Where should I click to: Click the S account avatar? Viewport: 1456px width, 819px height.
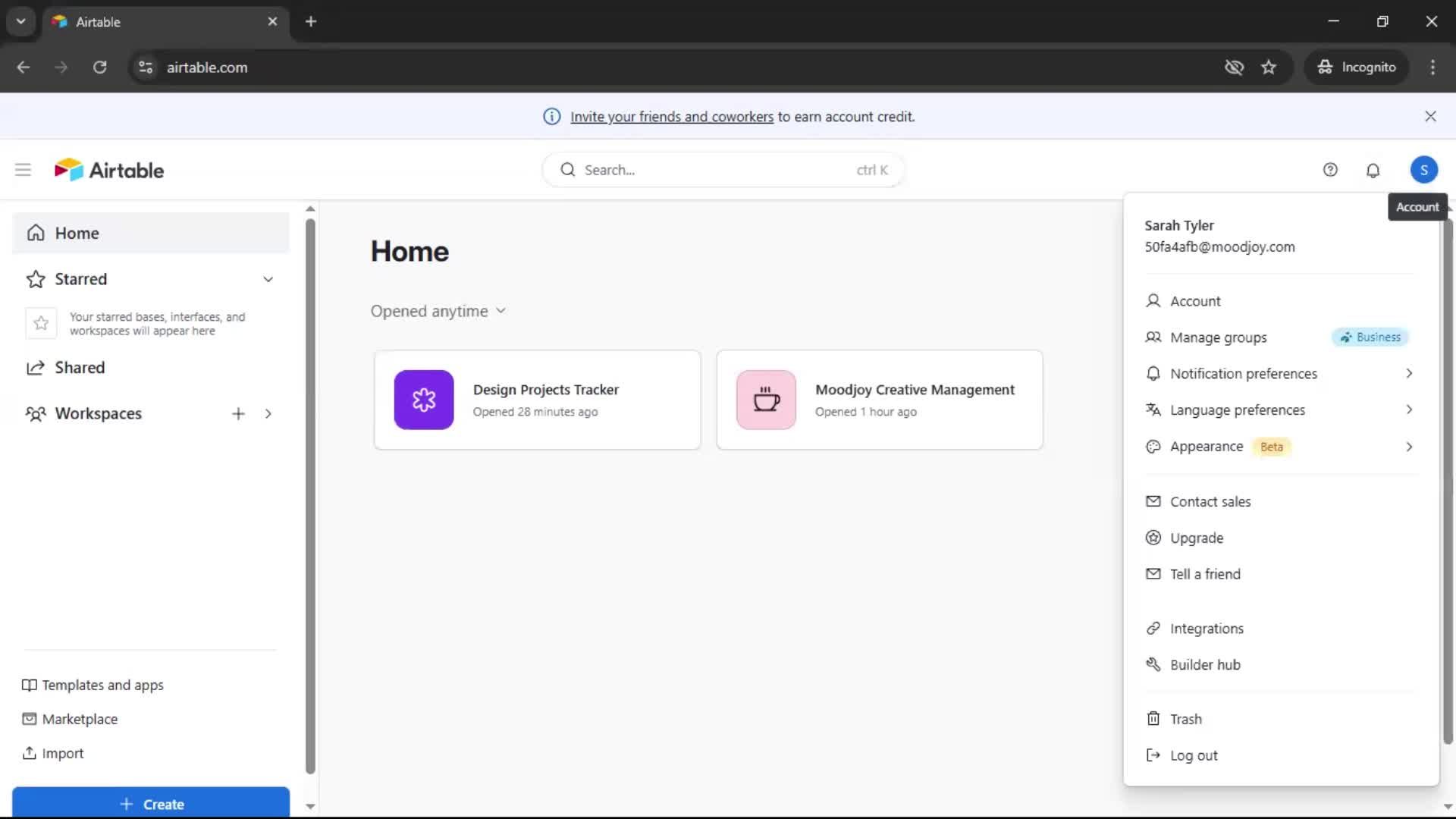(1423, 170)
